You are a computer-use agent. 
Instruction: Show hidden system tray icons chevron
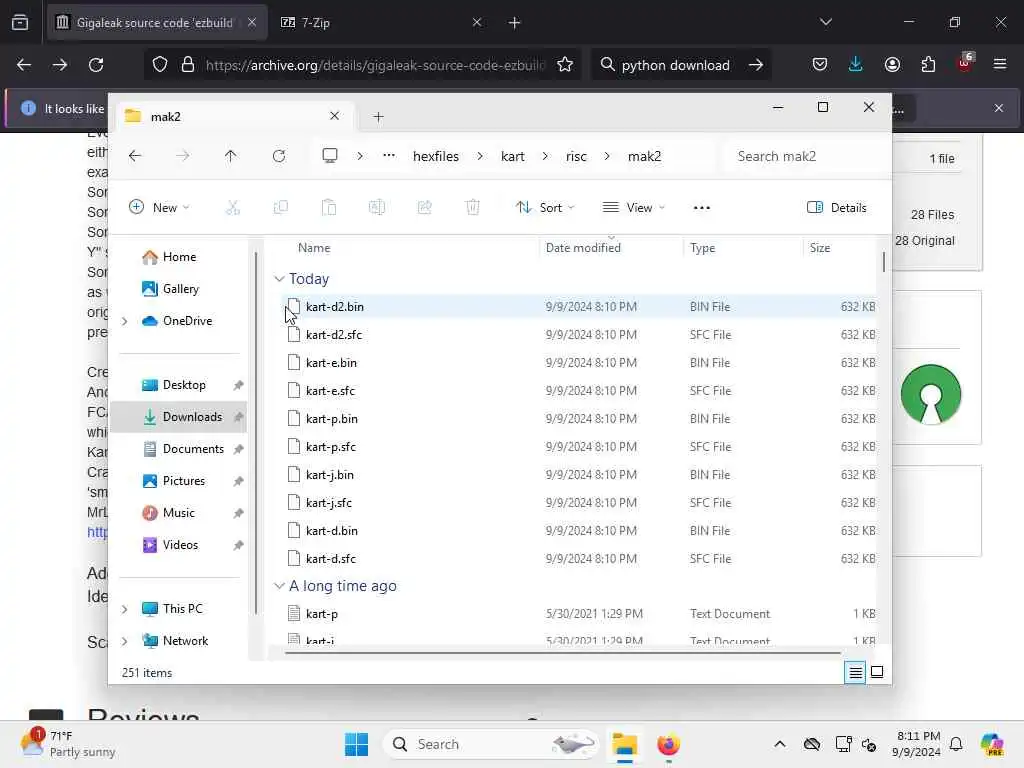pos(780,744)
